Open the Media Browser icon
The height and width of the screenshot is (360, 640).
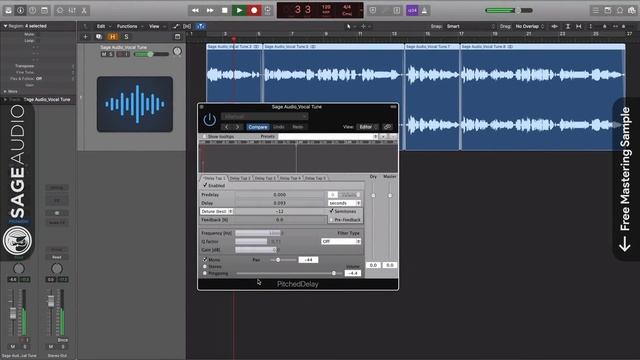pyautogui.click(x=632, y=10)
